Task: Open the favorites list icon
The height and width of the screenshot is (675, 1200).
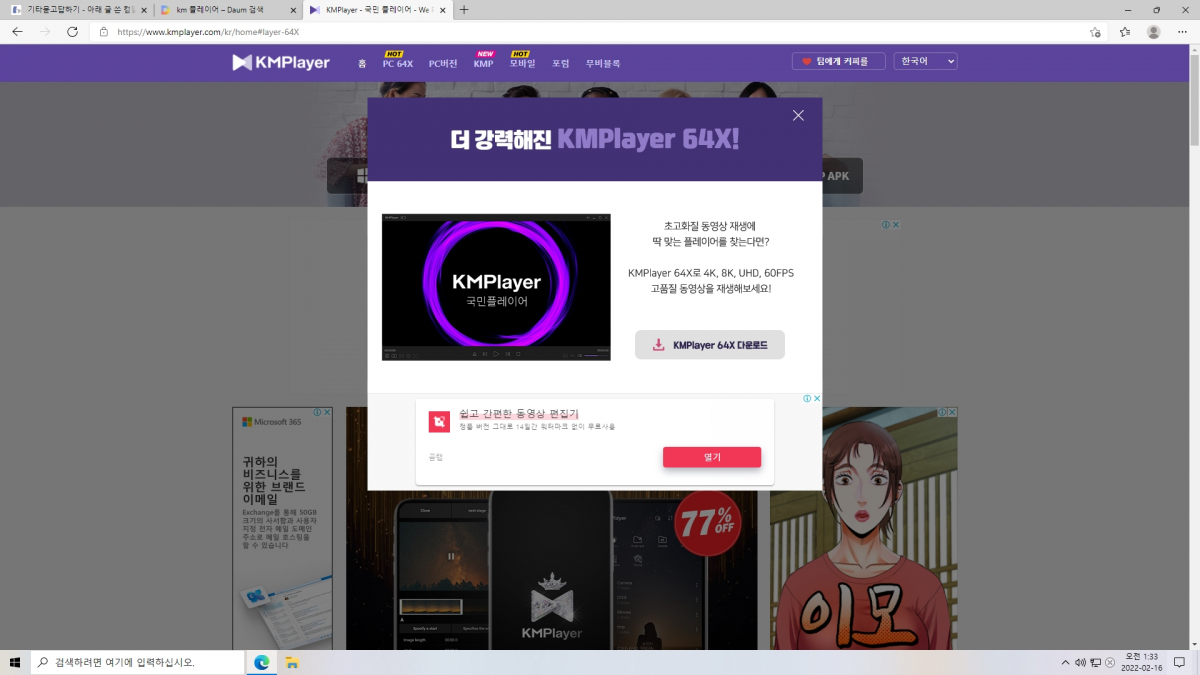Action: (x=1125, y=32)
